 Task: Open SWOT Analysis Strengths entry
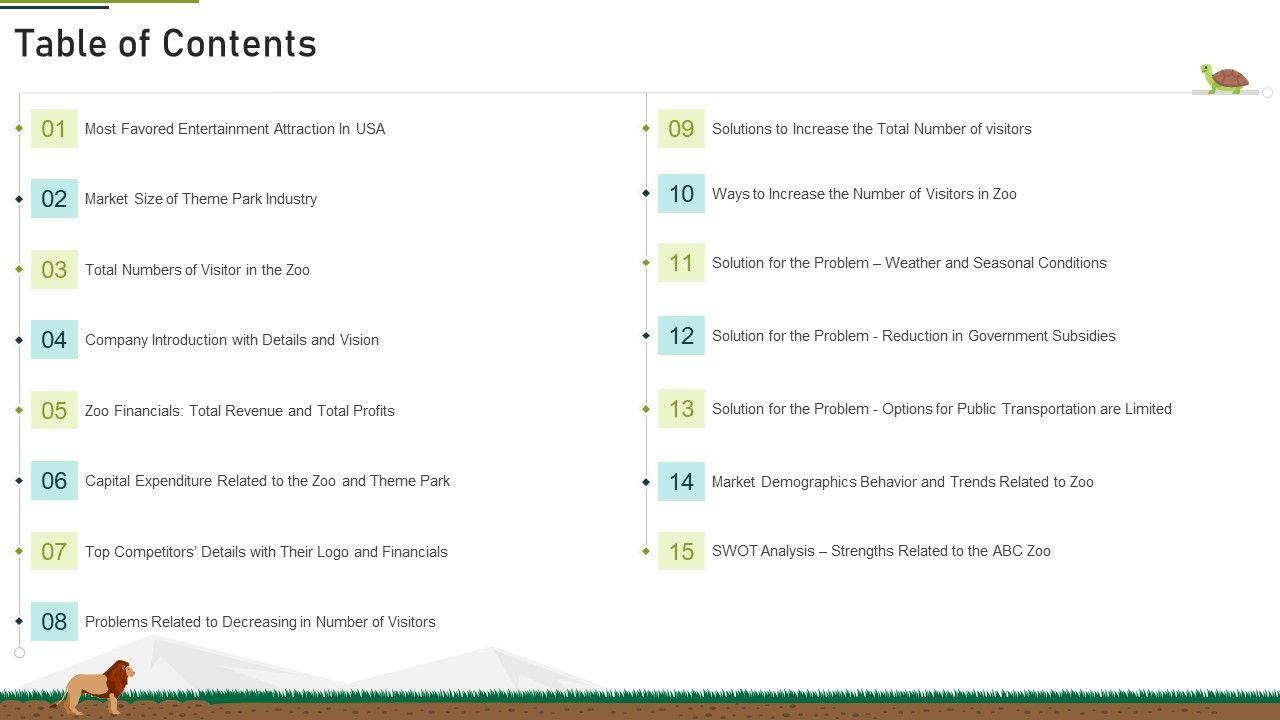pyautogui.click(x=881, y=551)
